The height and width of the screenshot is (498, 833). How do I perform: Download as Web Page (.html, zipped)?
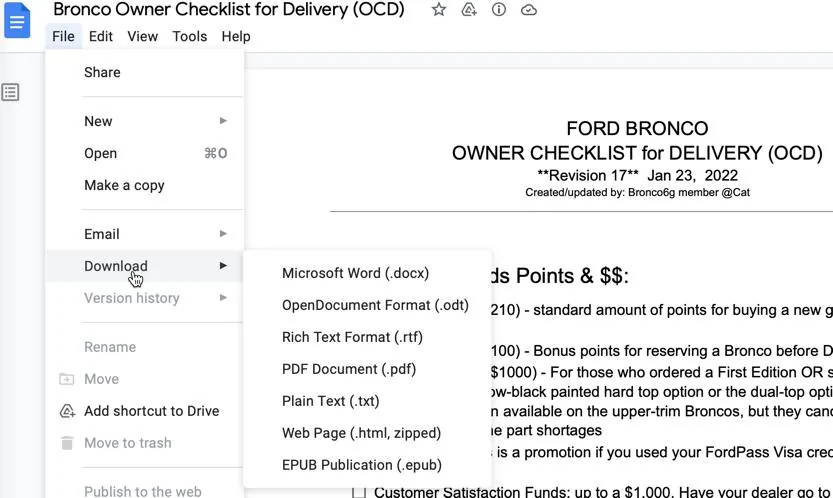pyautogui.click(x=367, y=433)
